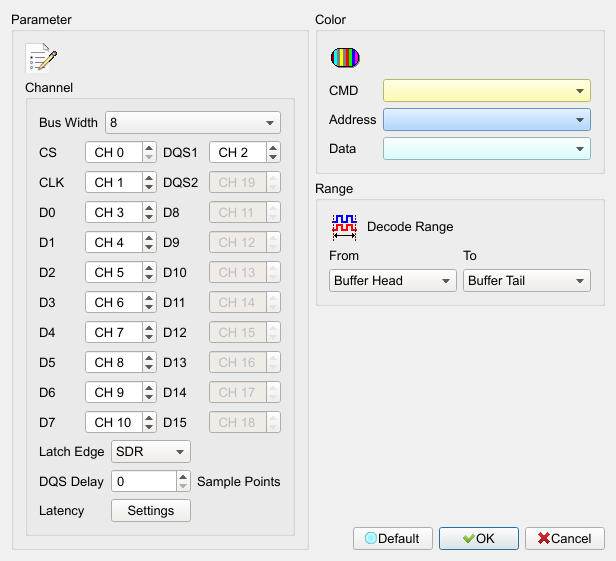Click the disabled D8 CH 11 field
The height and width of the screenshot is (561, 616).
click(x=238, y=213)
